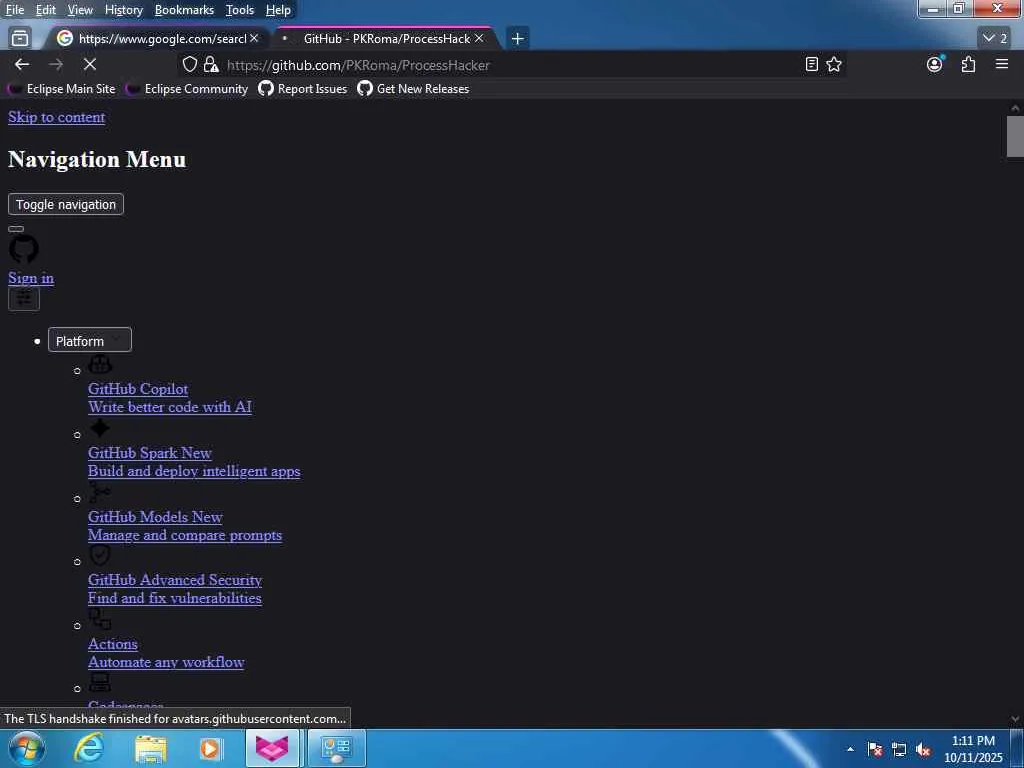This screenshot has height=768, width=1024.
Task: Open GitHub Advanced Security link
Action: click(175, 580)
